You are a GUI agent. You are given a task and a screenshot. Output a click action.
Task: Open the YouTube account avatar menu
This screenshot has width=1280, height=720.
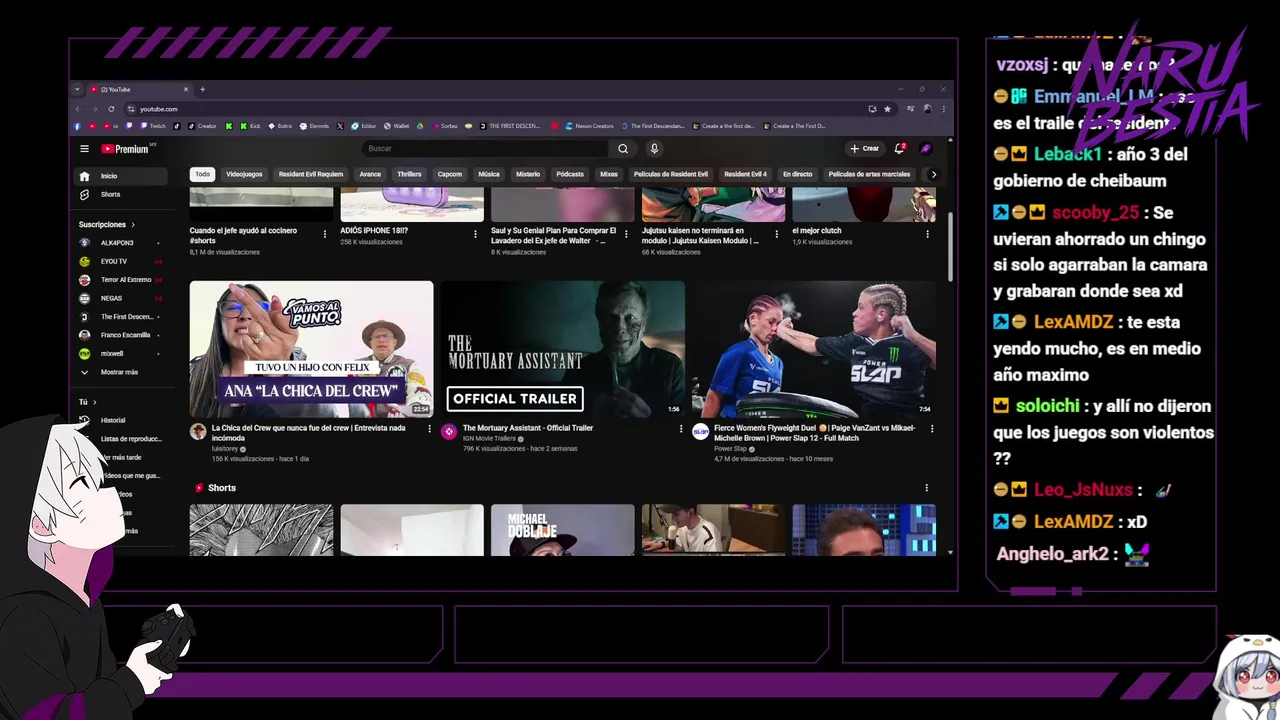click(x=926, y=148)
